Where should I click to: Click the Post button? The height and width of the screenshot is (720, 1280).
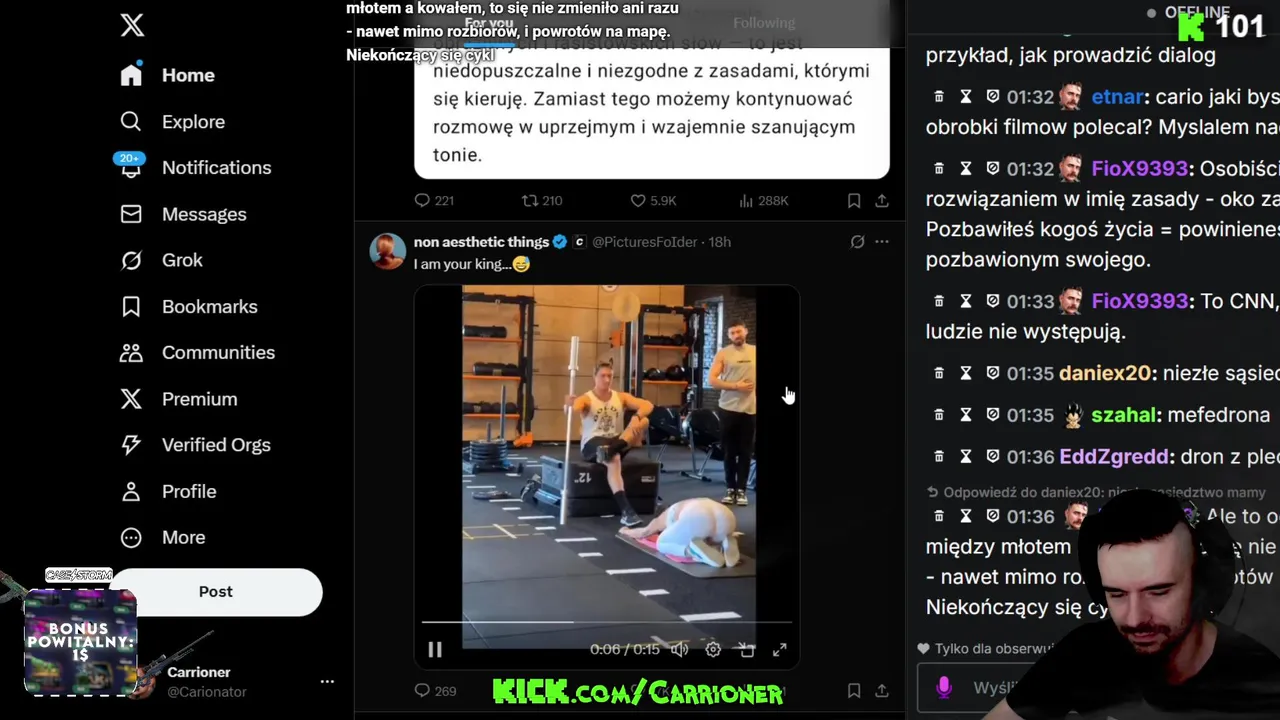tap(215, 591)
